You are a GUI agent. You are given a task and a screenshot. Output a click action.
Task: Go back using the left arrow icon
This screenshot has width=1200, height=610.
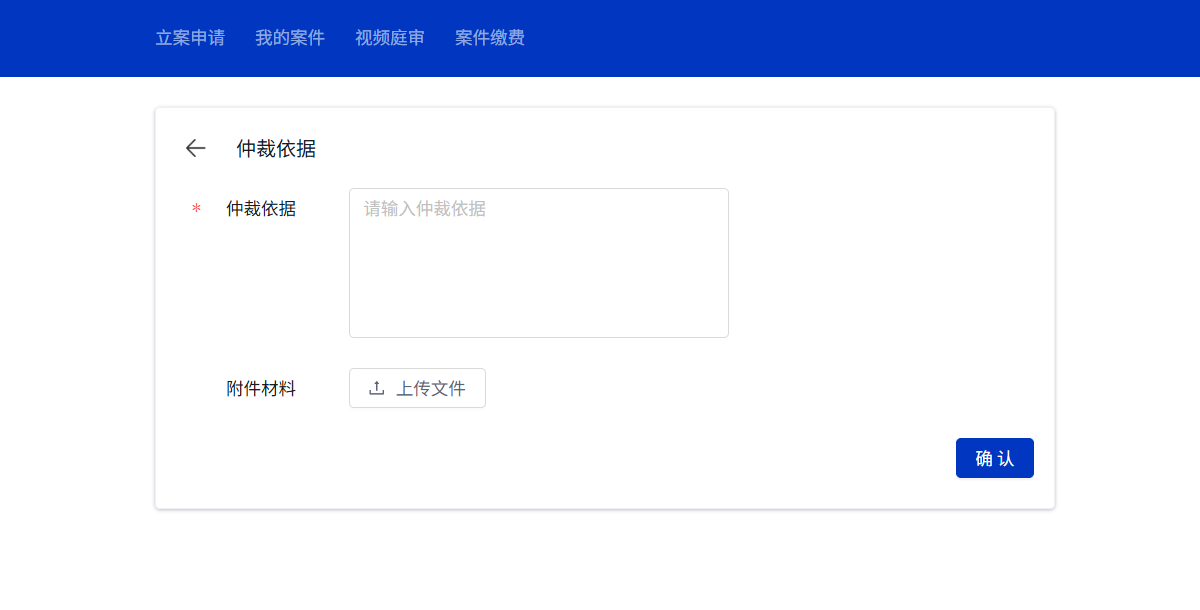tap(195, 148)
